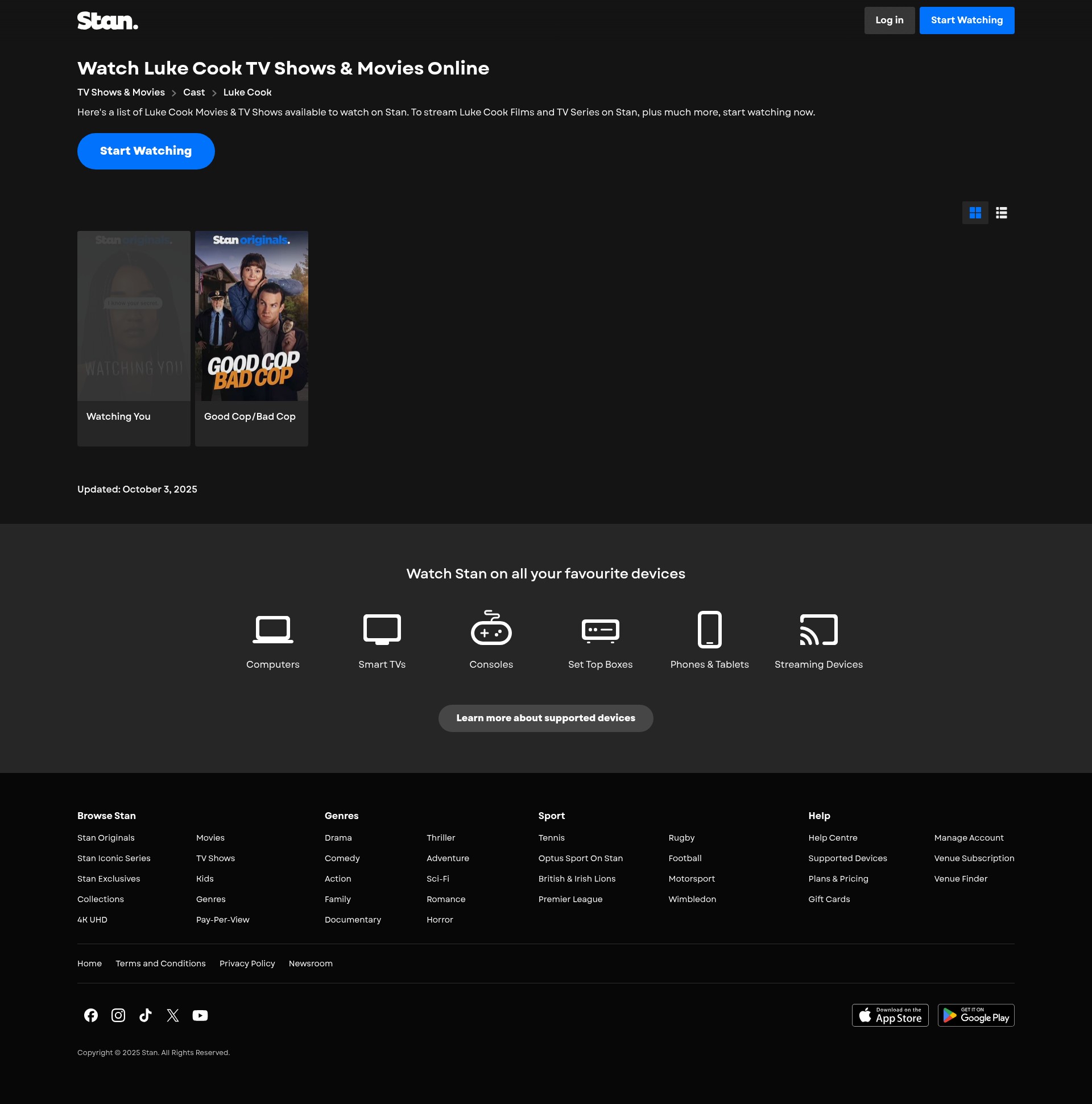1092x1104 pixels.
Task: Visit Stan's Instagram page
Action: (x=118, y=1015)
